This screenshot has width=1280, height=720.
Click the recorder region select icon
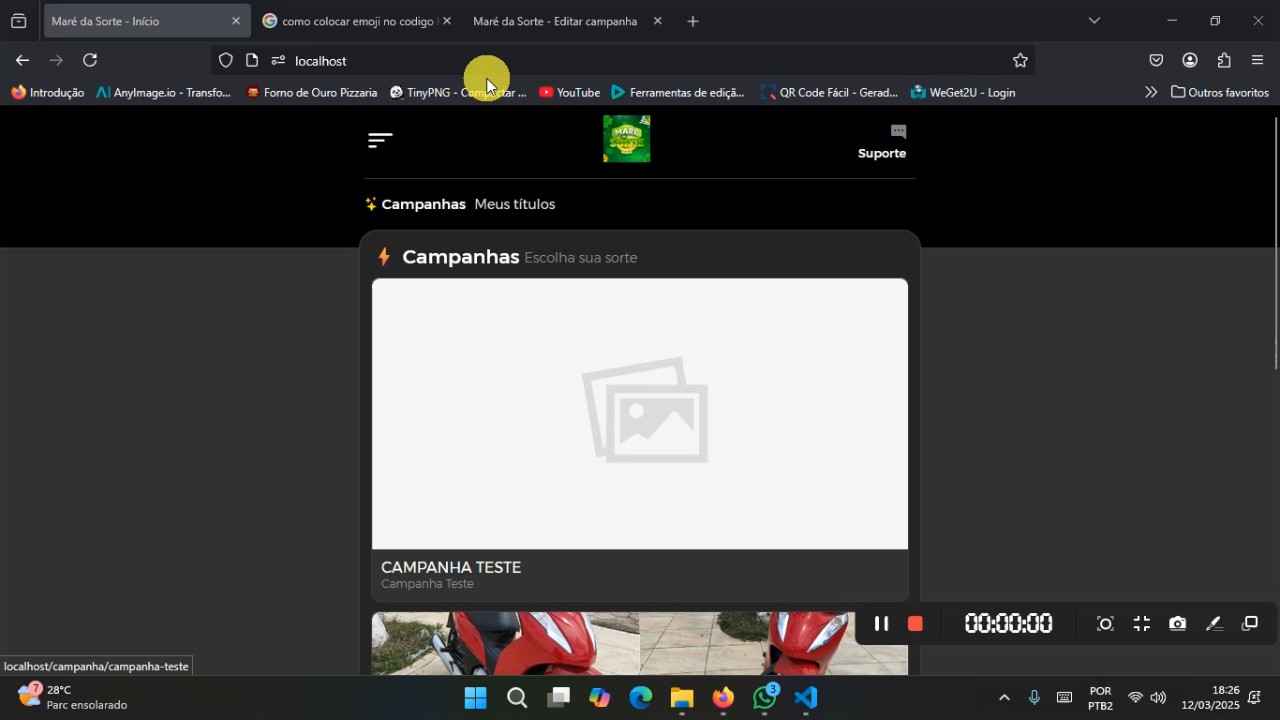point(1105,624)
